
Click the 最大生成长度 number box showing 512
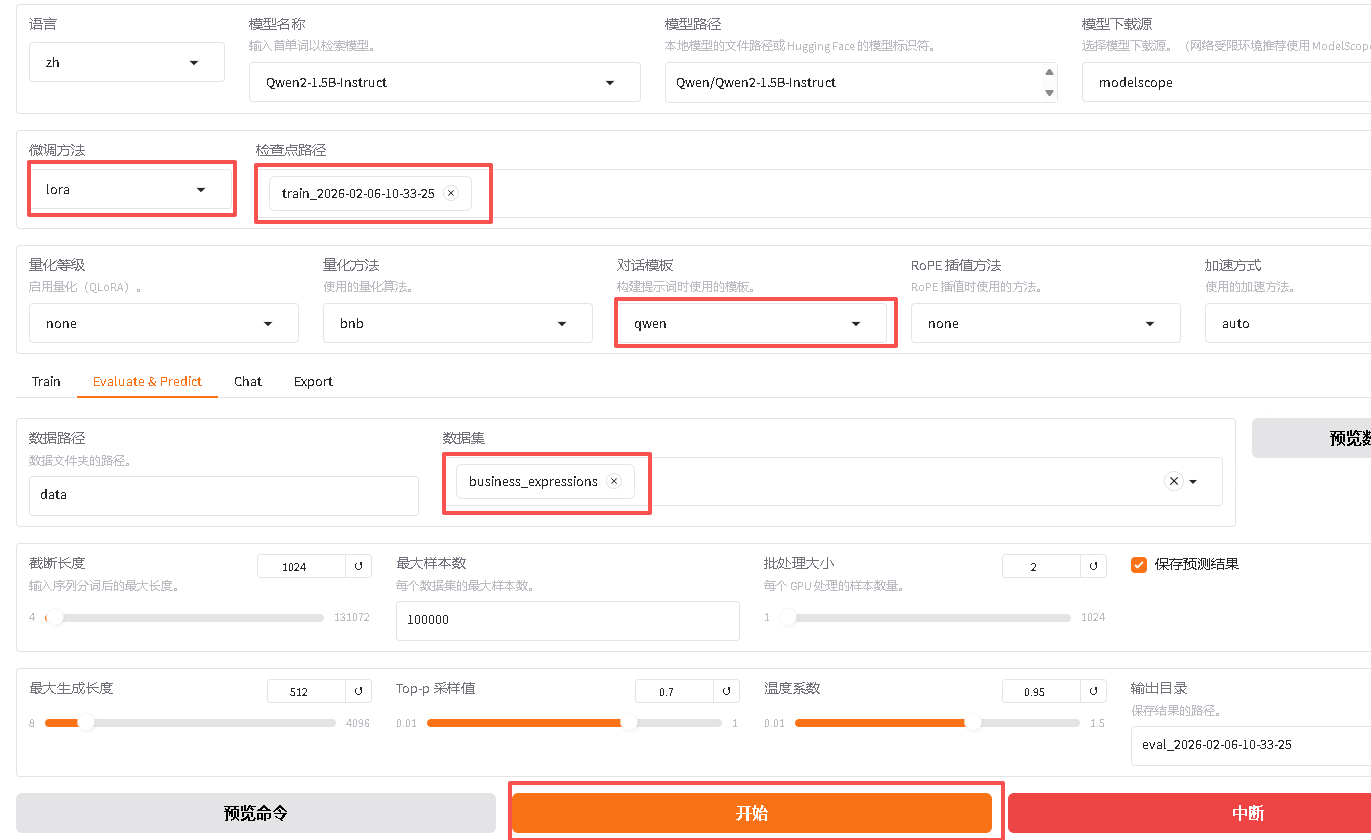click(x=307, y=692)
